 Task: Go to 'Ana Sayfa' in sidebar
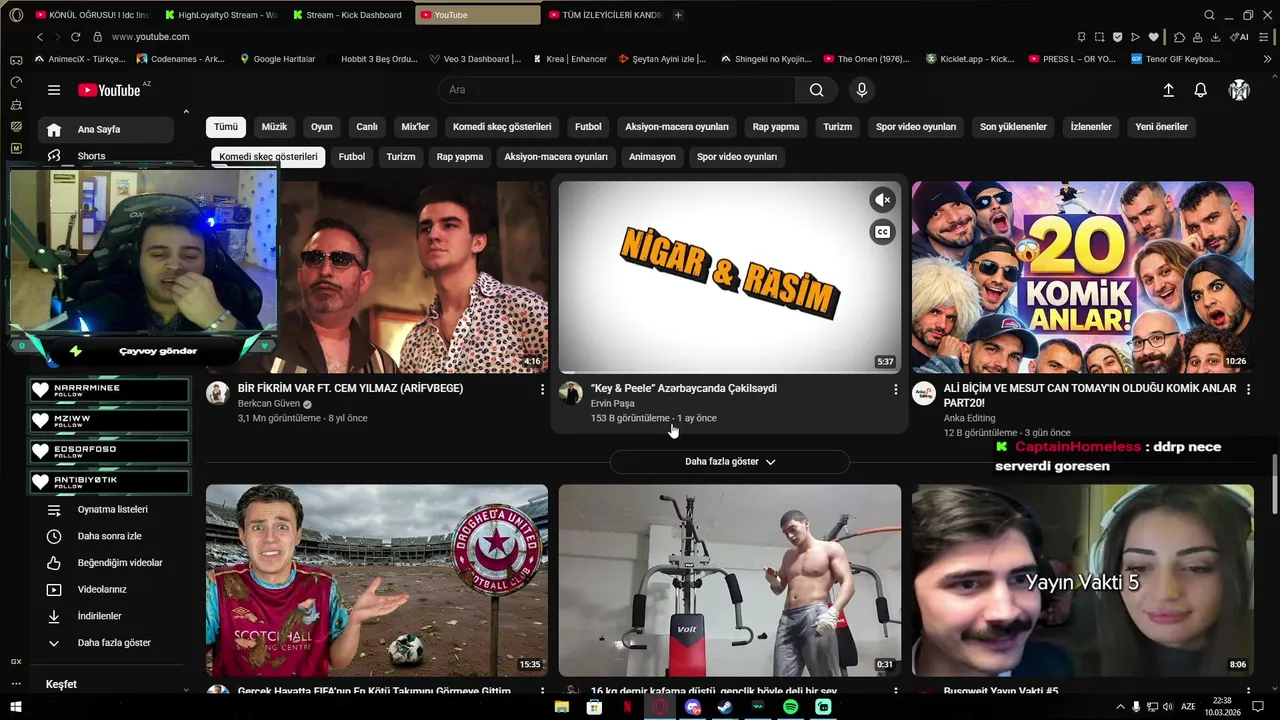(106, 129)
